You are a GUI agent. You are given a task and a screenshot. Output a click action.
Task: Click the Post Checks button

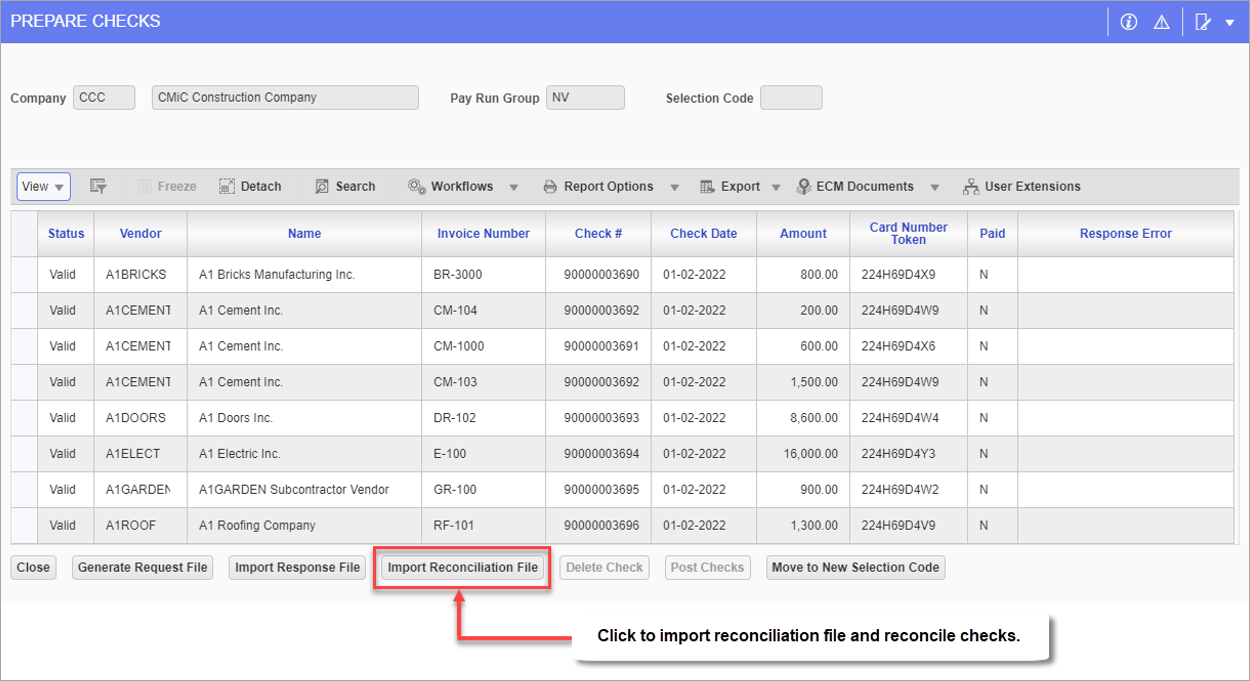707,567
